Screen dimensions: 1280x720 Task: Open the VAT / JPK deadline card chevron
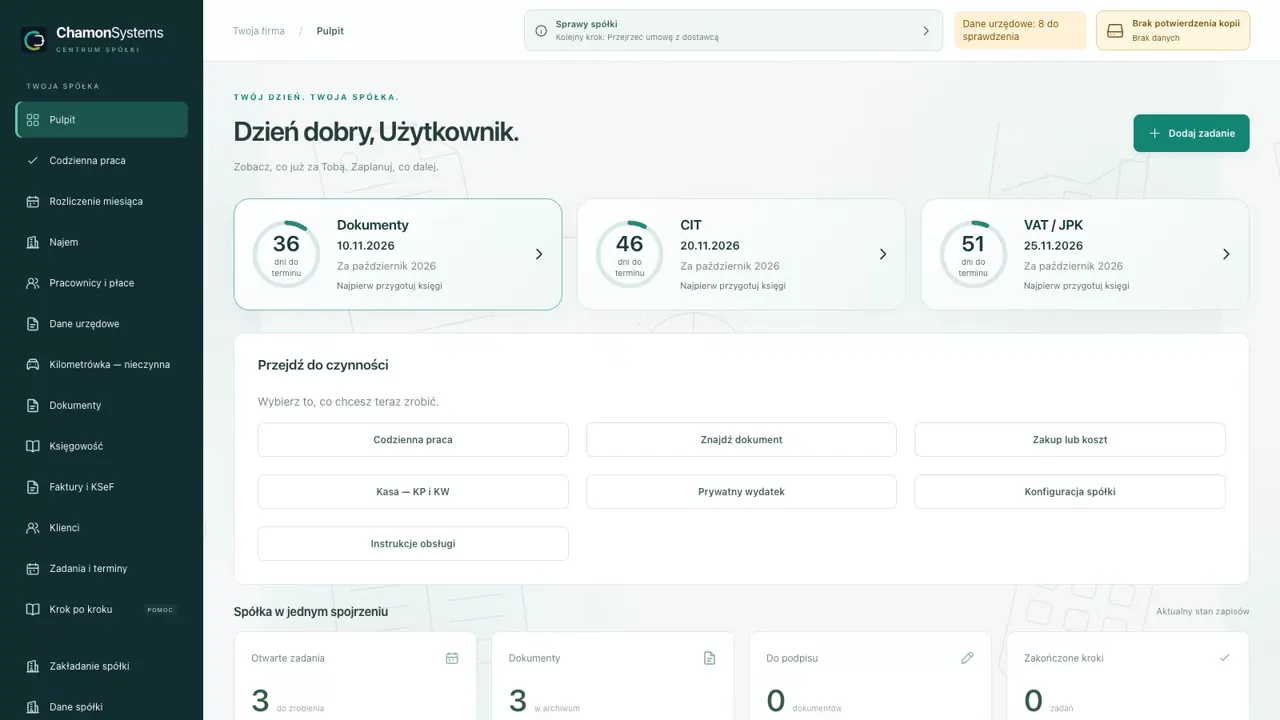click(x=1226, y=254)
